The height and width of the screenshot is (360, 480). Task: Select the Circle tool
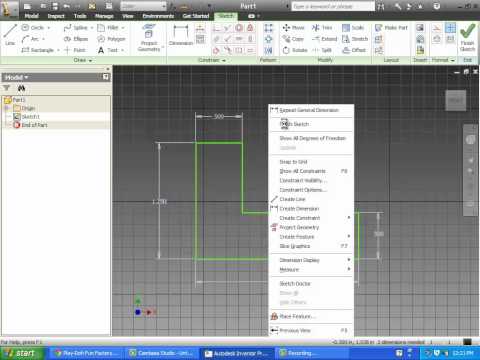(x=33, y=28)
